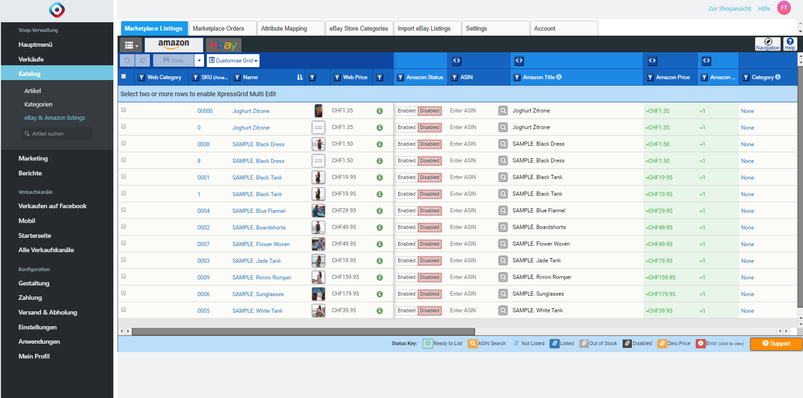Sort the Name column with sort icon
Screen dimensions: 803x398
pyautogui.click(x=300, y=77)
